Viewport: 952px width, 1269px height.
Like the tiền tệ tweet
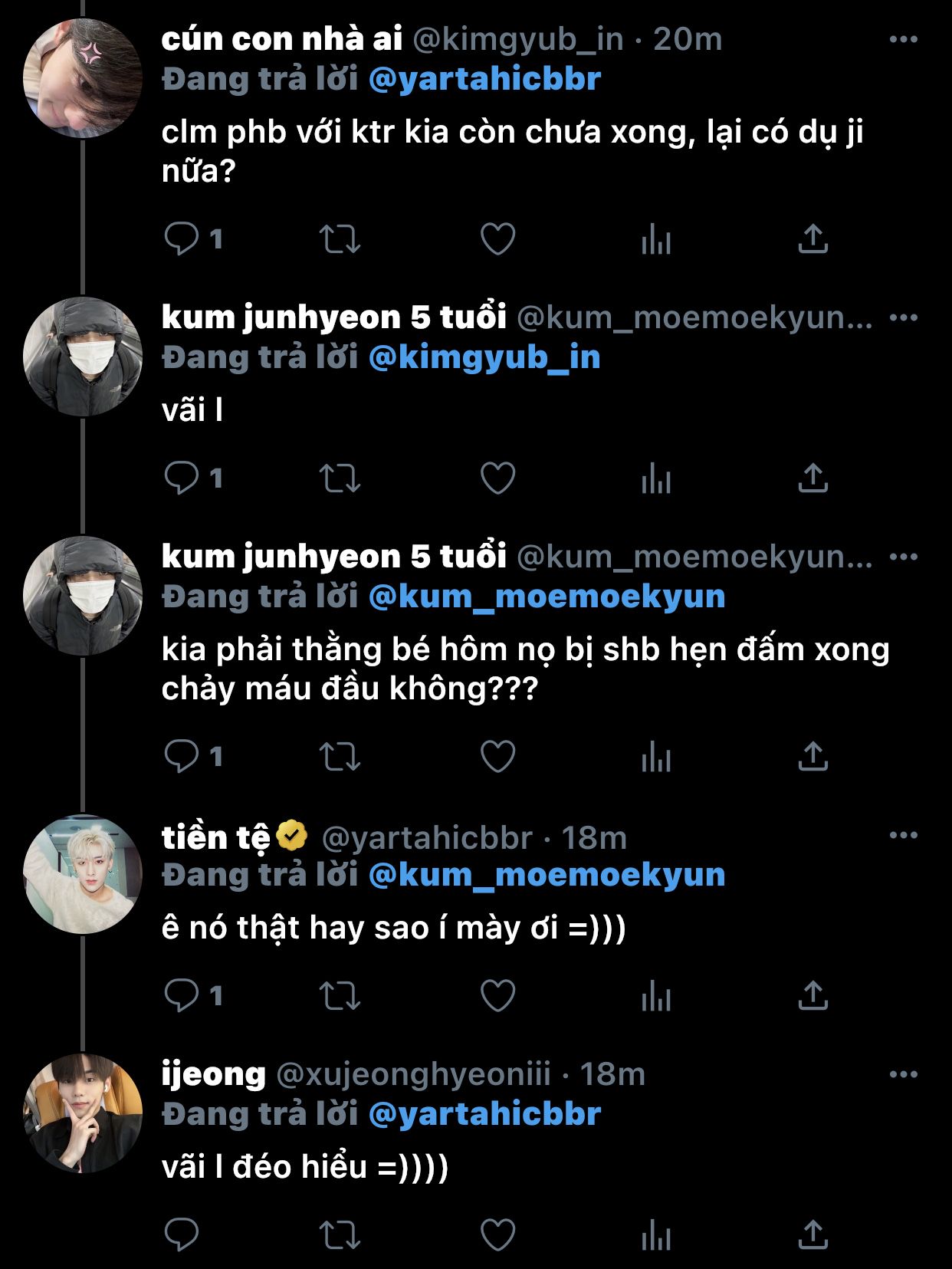[497, 996]
